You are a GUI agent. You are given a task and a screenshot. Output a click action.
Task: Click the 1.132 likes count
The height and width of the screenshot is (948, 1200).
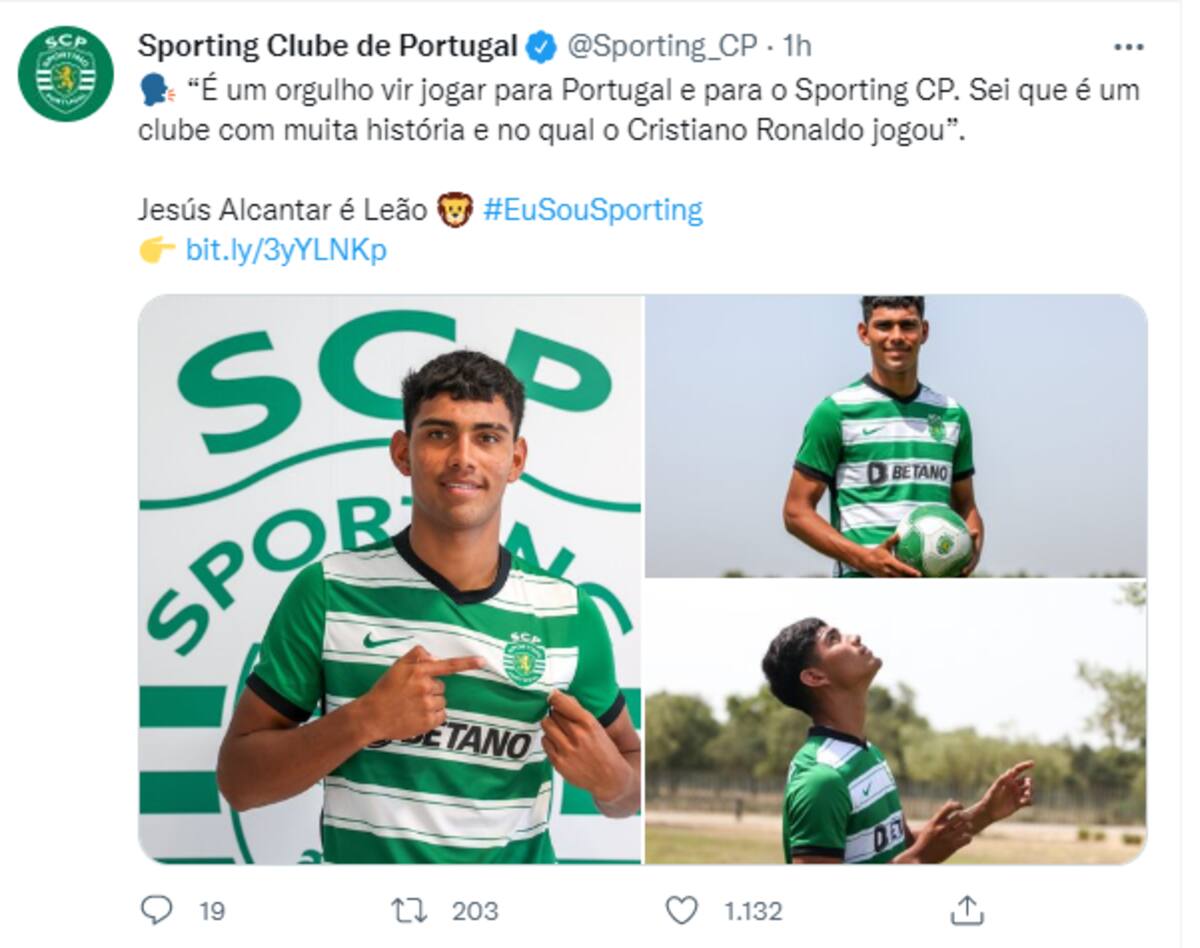753,911
